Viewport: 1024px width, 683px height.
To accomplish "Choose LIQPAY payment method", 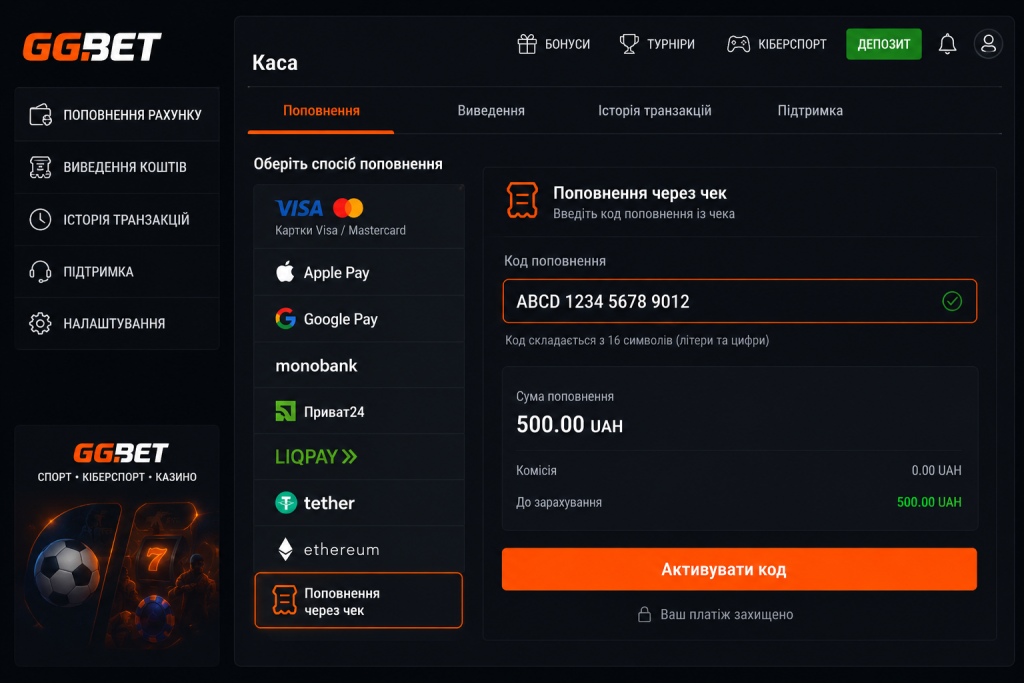I will 359,456.
